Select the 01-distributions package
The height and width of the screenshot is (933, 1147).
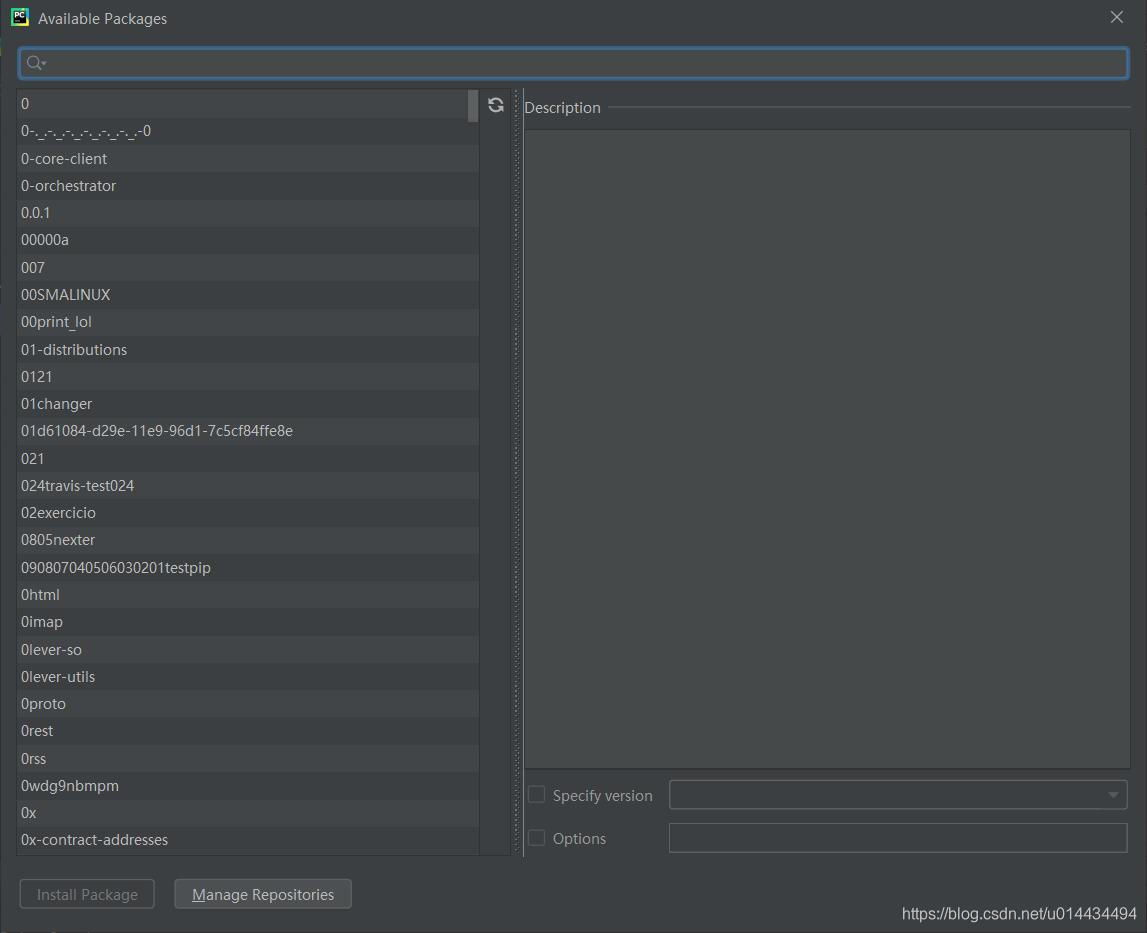(248, 350)
